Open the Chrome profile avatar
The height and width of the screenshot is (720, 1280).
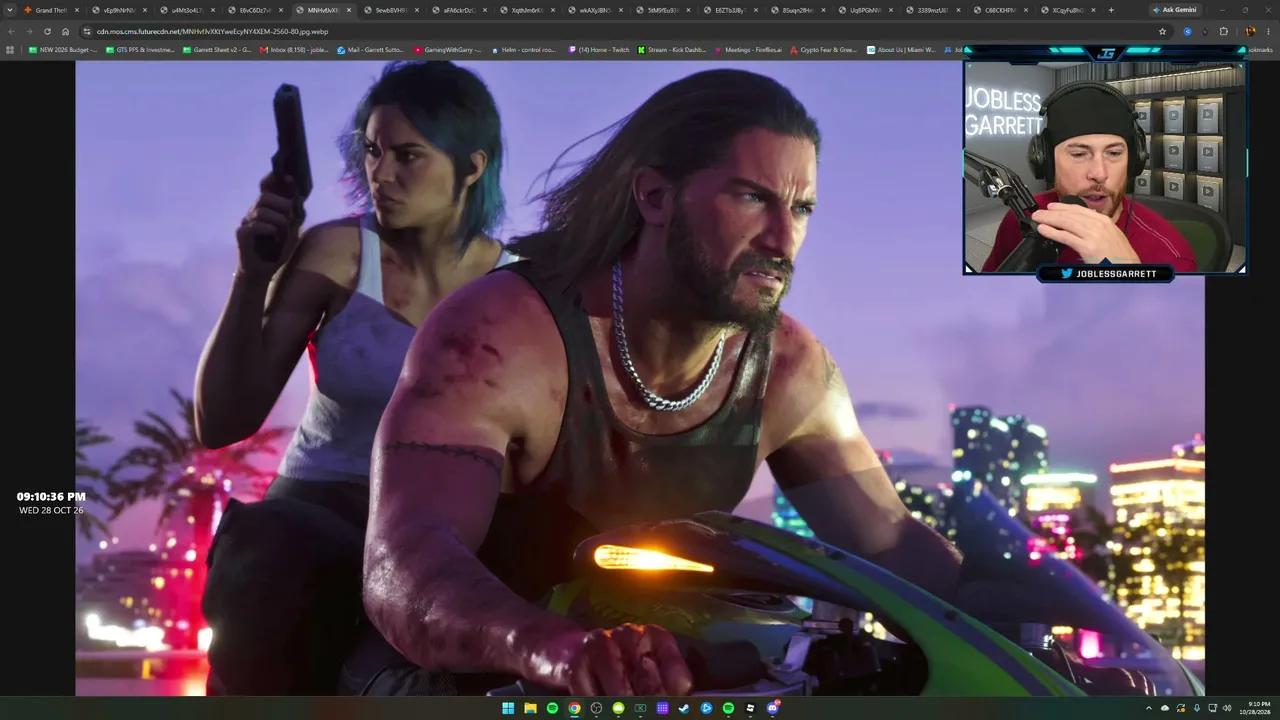(1250, 31)
